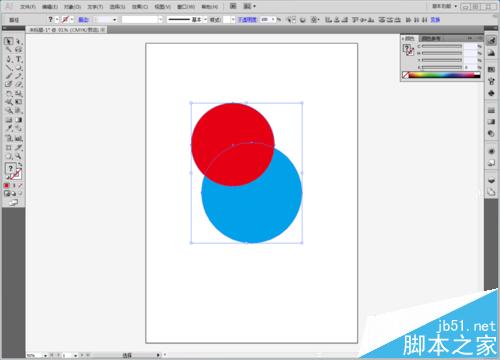
Task: Click horizontal align center icon
Action: [337, 20]
